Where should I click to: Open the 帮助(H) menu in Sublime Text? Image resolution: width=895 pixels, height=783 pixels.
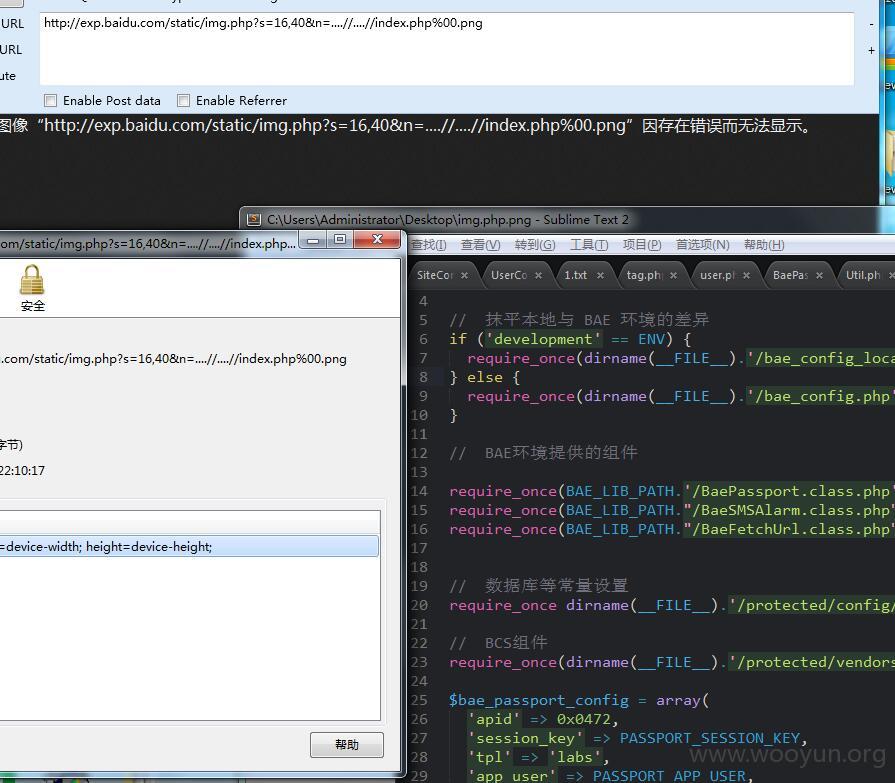pyautogui.click(x=764, y=245)
